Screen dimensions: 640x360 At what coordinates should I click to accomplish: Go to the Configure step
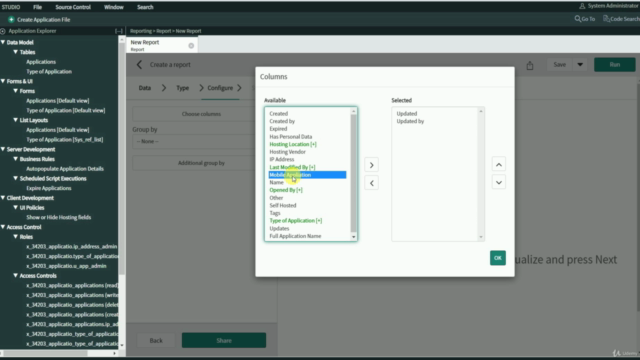click(x=220, y=88)
